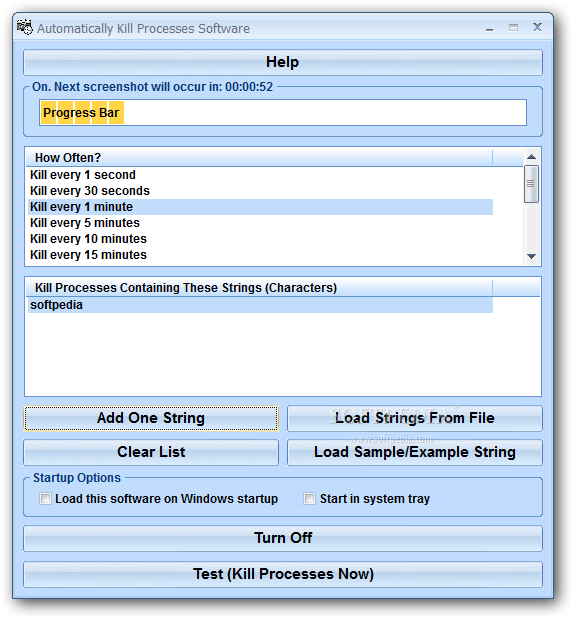574x619 pixels.
Task: Click the scroll up arrow of the frequency list
Action: (531, 157)
